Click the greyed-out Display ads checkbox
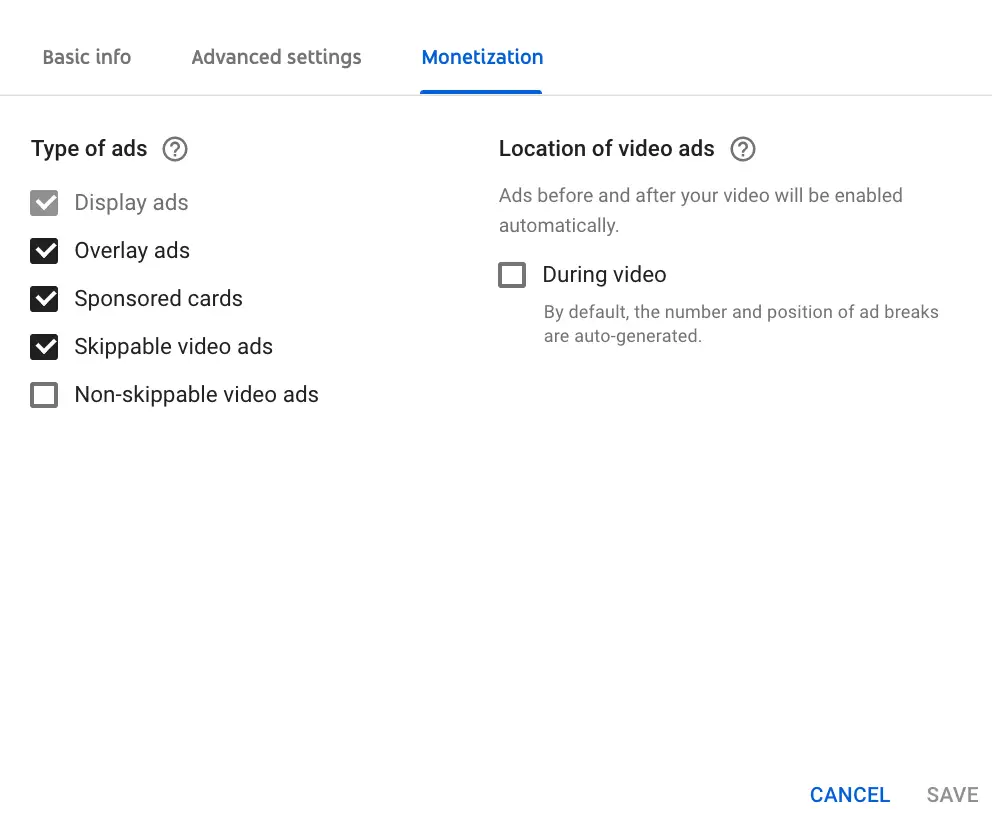This screenshot has height=824, width=992. (44, 203)
